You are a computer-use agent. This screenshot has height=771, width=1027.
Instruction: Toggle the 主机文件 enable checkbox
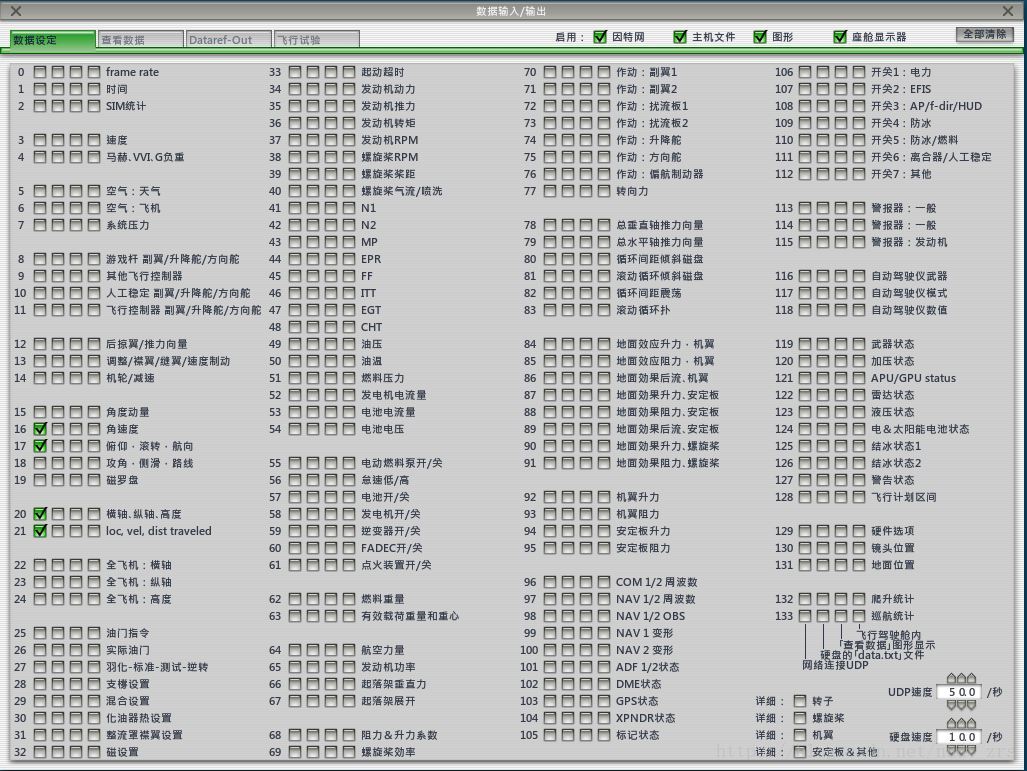(680, 37)
